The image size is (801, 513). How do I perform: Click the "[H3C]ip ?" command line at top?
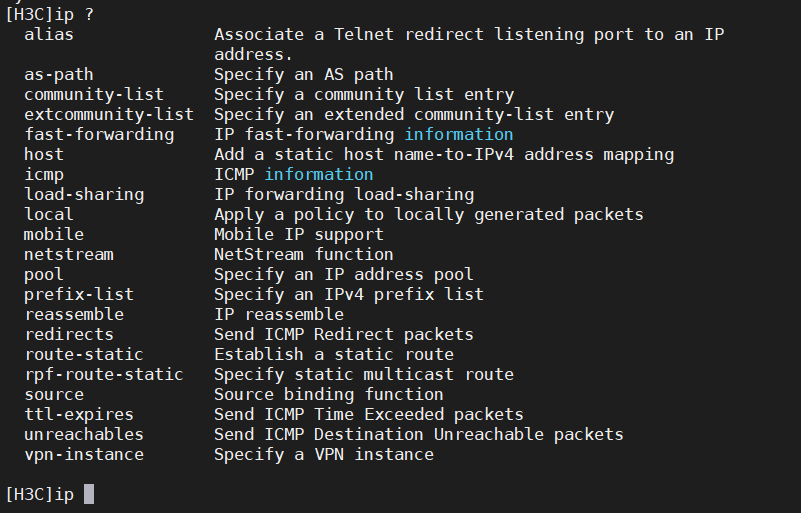coord(54,14)
